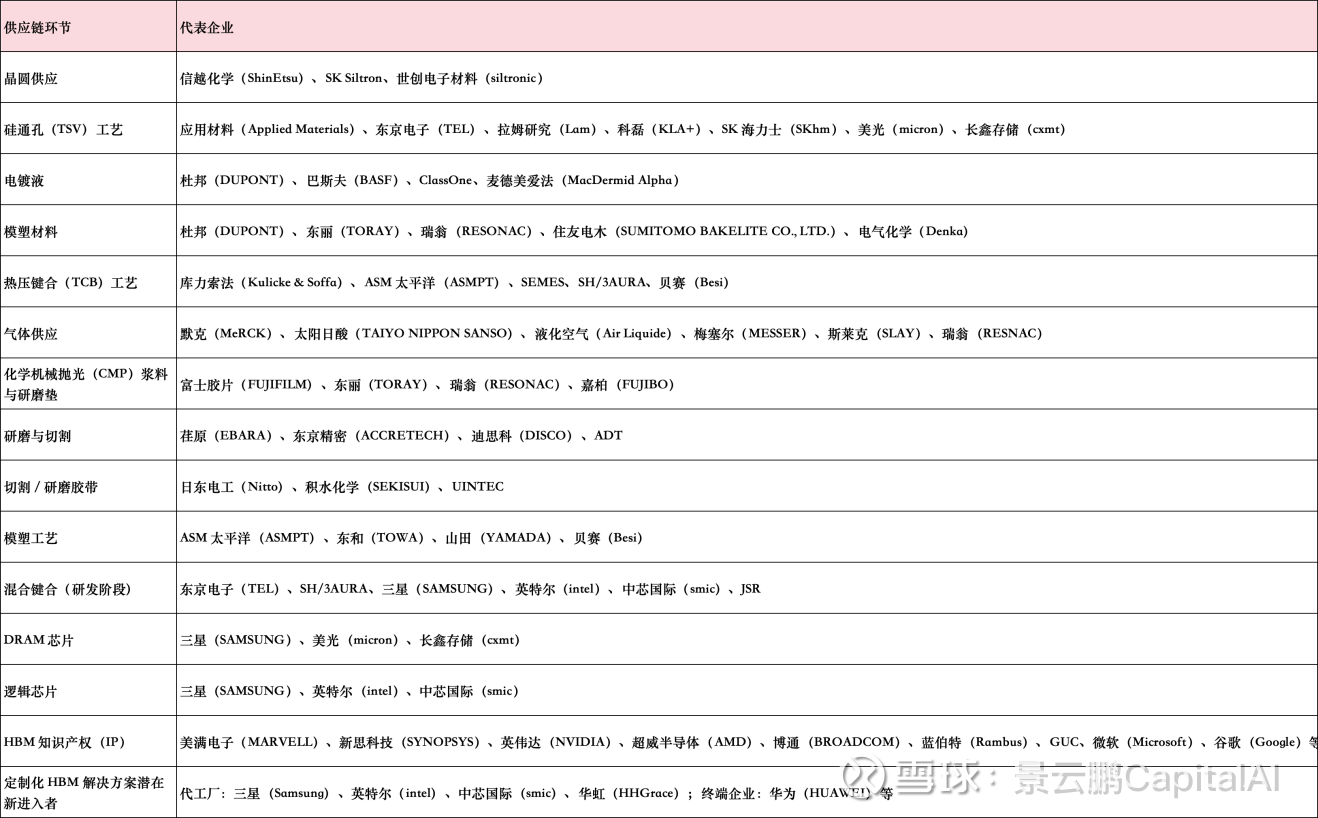Select the company "巴斯夫（BASF）"
Image resolution: width=1318 pixels, height=818 pixels.
(353, 180)
